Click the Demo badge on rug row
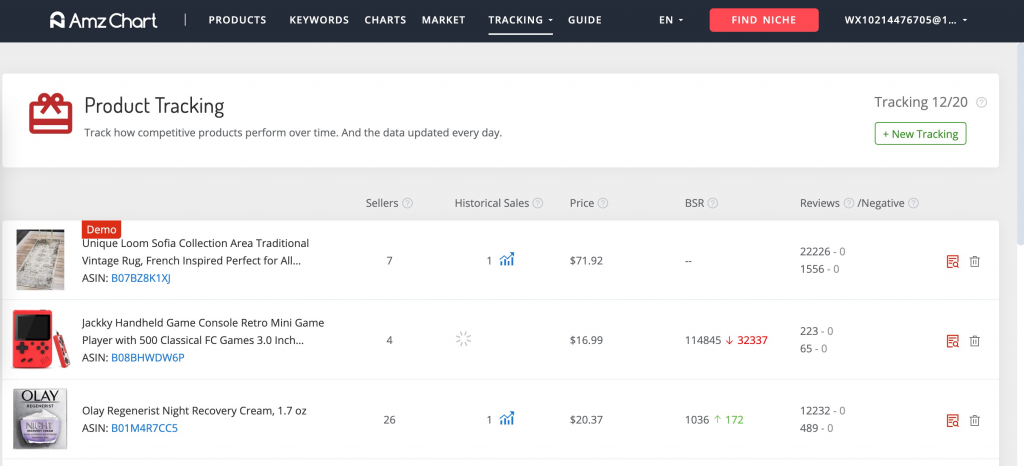Screen dimensions: 1024x466 click(101, 230)
